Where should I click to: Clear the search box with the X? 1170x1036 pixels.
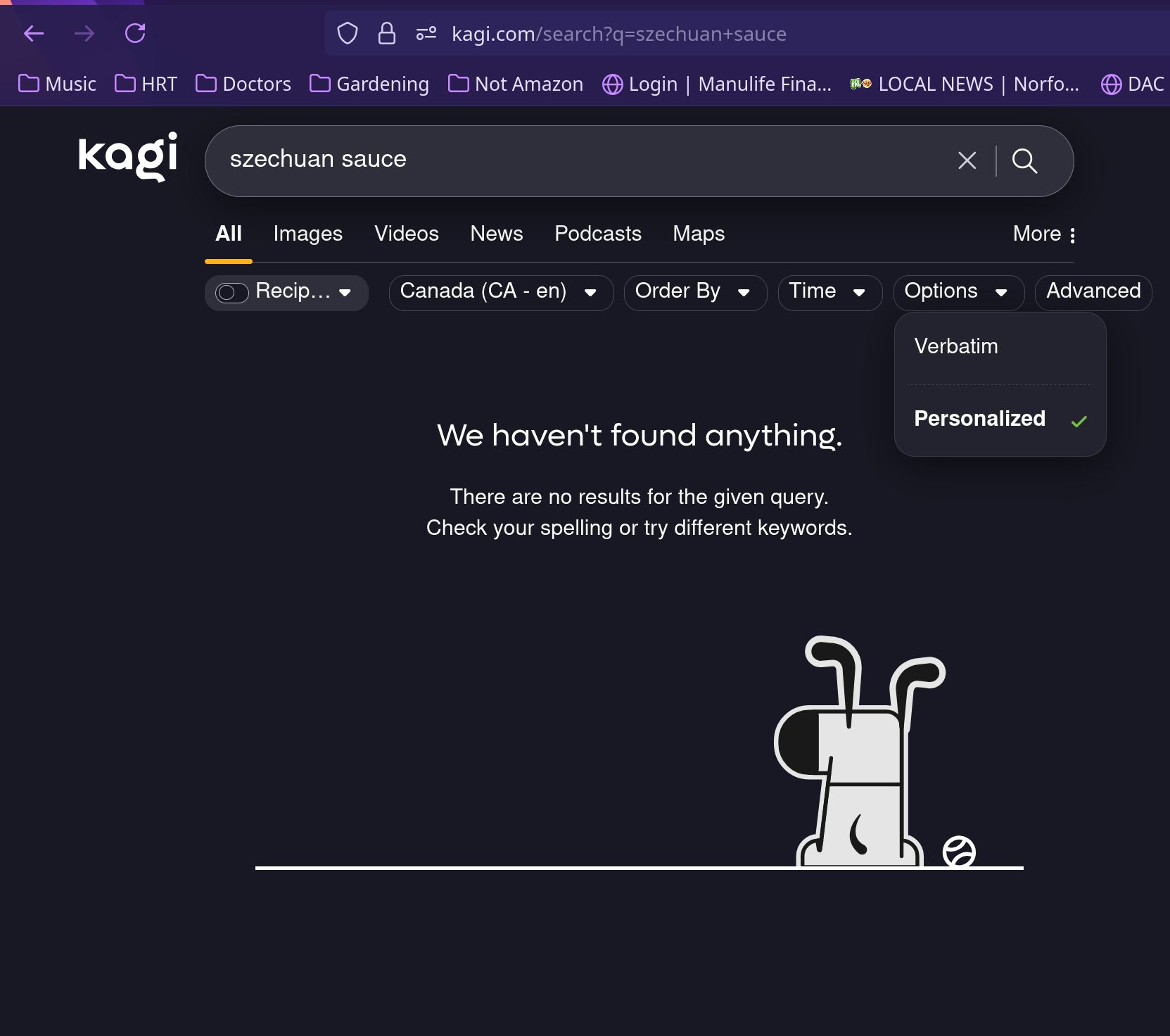[967, 160]
